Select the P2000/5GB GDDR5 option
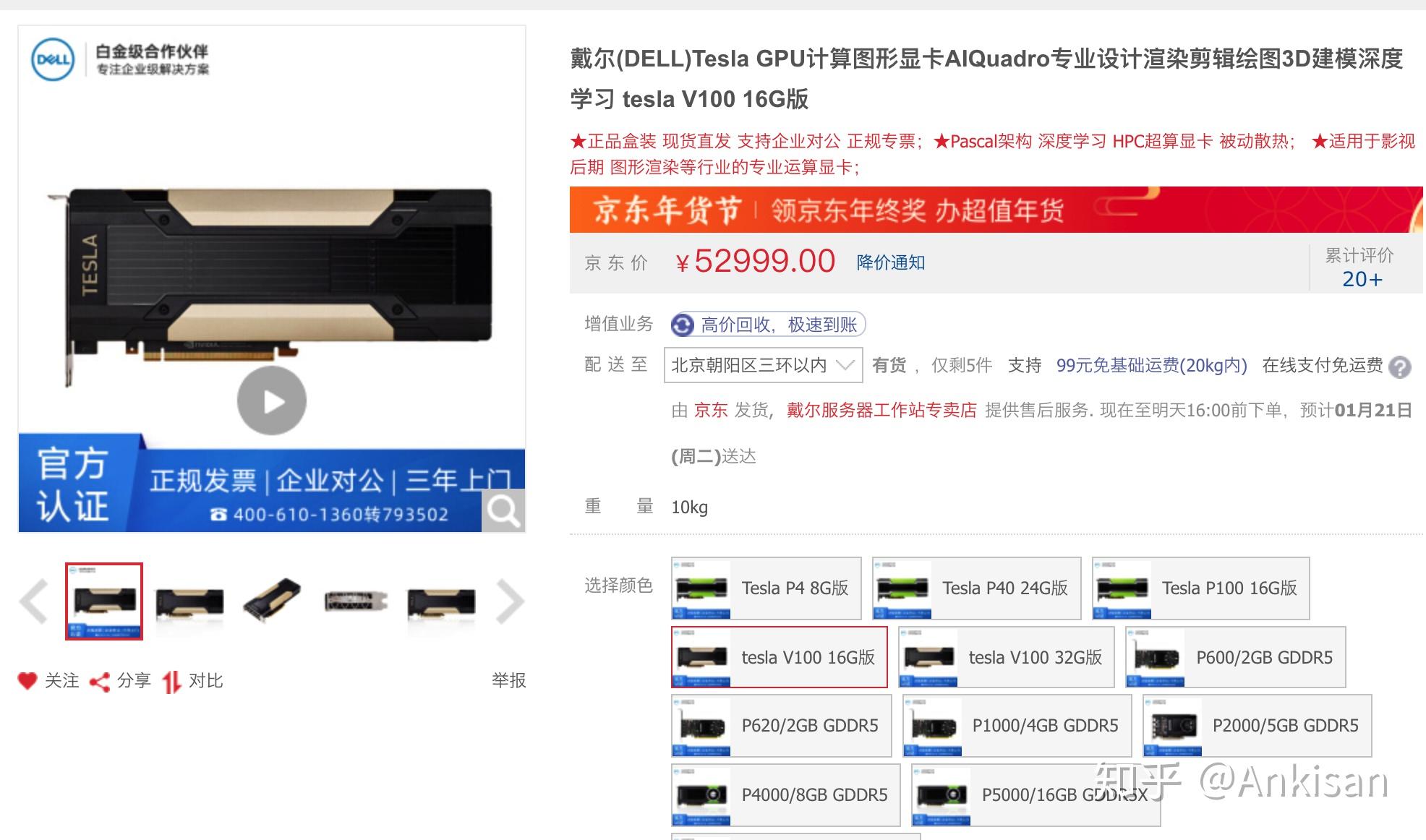Image resolution: width=1426 pixels, height=840 pixels. coord(1258,726)
